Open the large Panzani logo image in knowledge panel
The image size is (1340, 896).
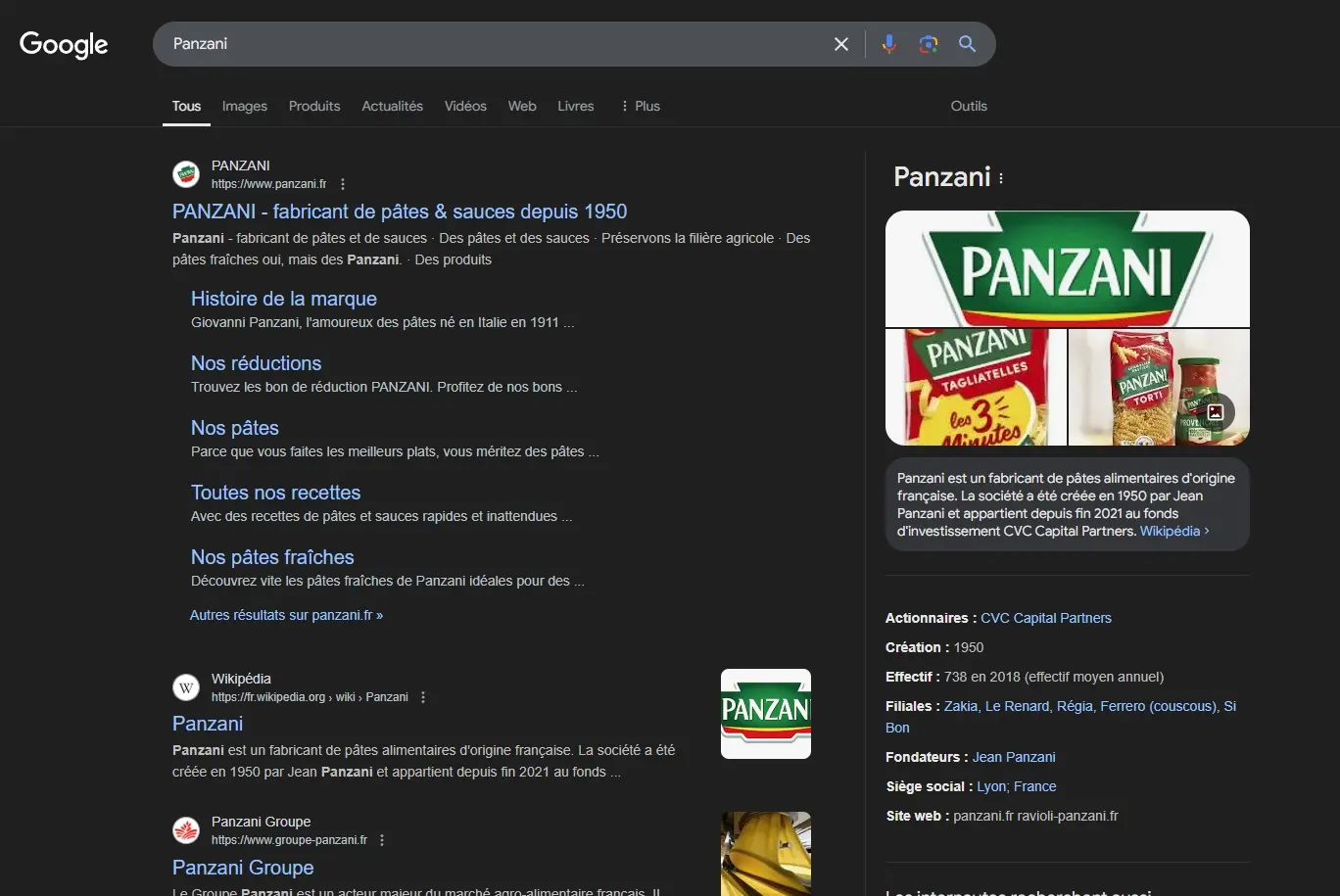coord(1068,268)
